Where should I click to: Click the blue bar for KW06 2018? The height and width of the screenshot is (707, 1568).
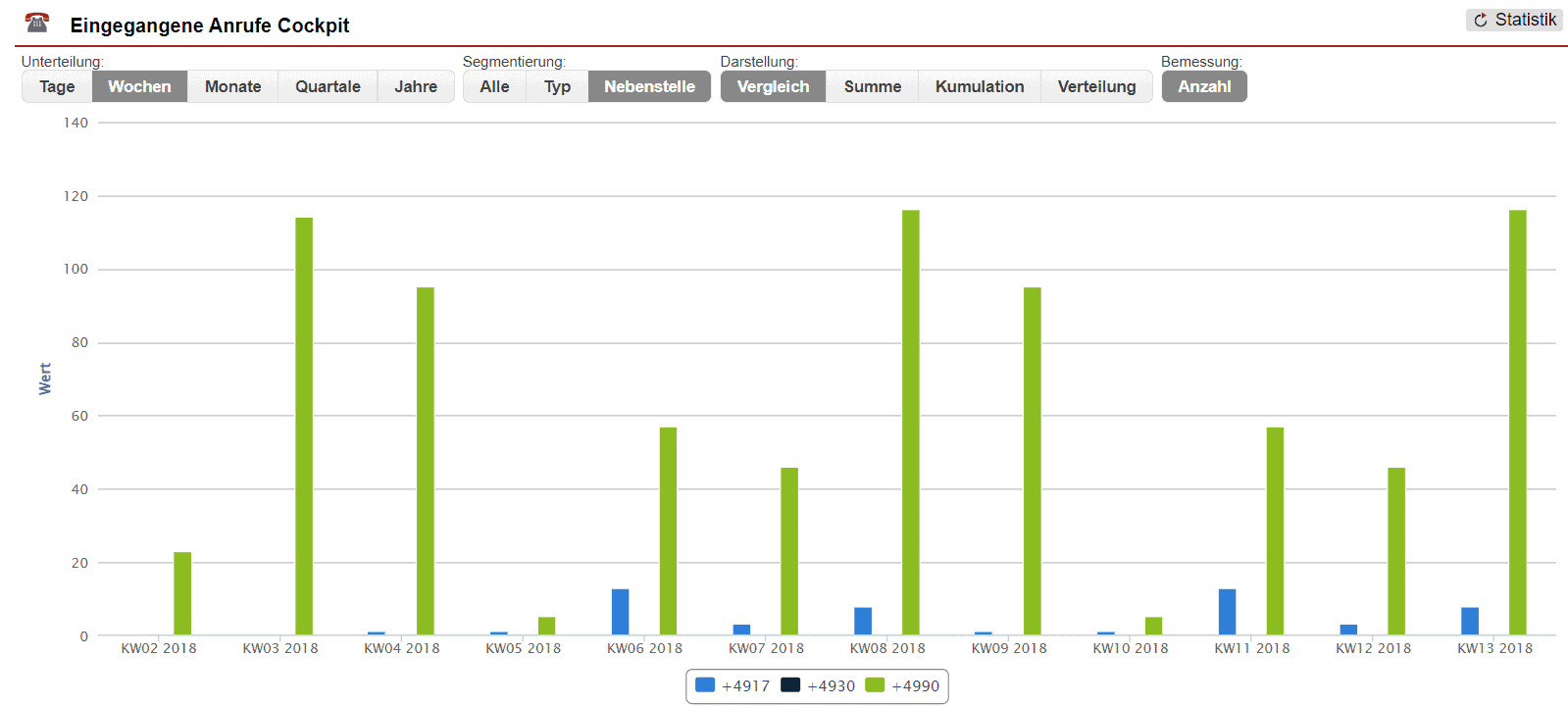tap(620, 612)
